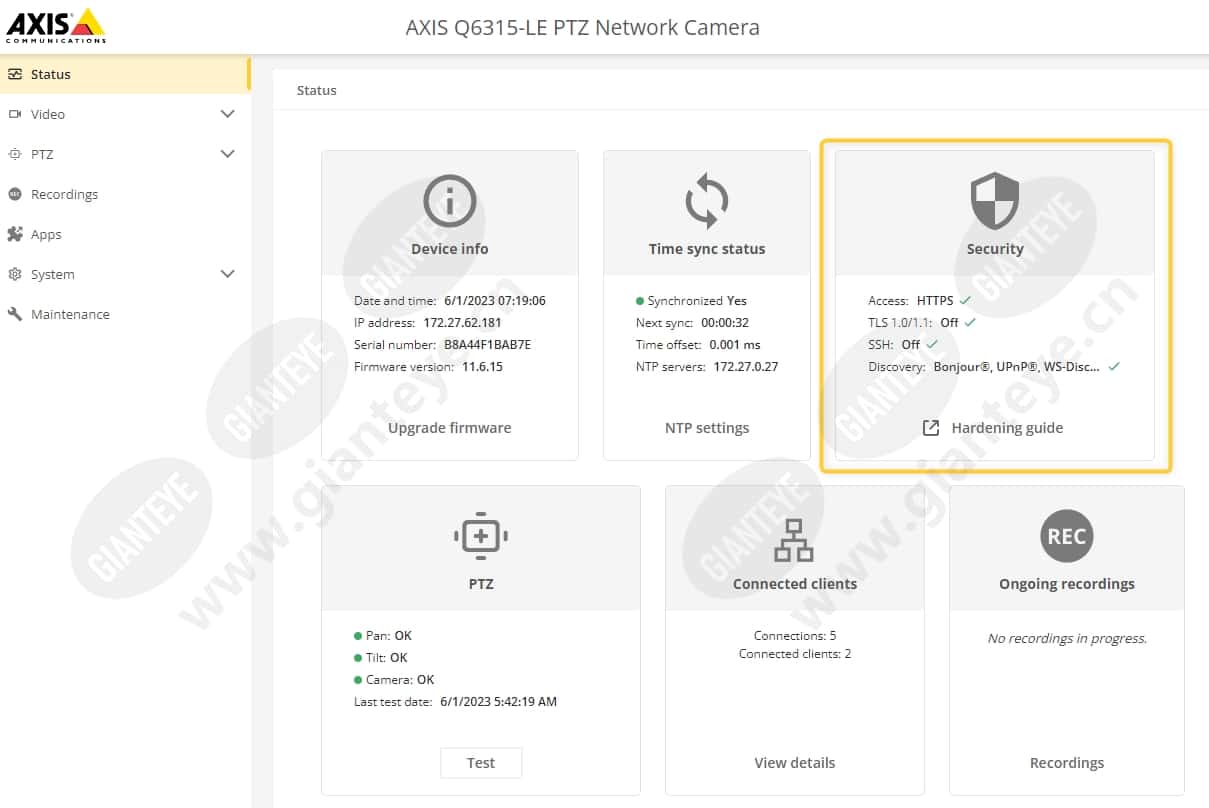Click the Maintenance wrench icon
Image resolution: width=1209 pixels, height=808 pixels.
pos(14,314)
